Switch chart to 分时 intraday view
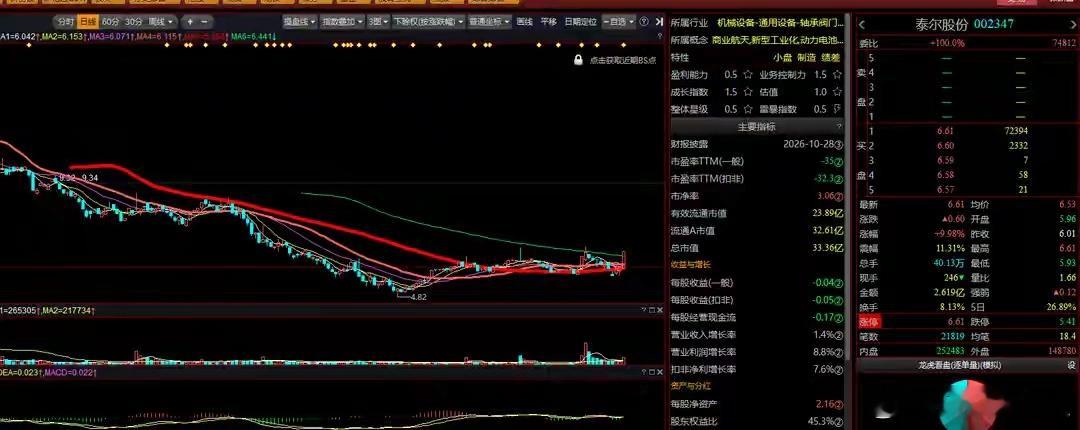The width and height of the screenshot is (1080, 430). [65, 22]
